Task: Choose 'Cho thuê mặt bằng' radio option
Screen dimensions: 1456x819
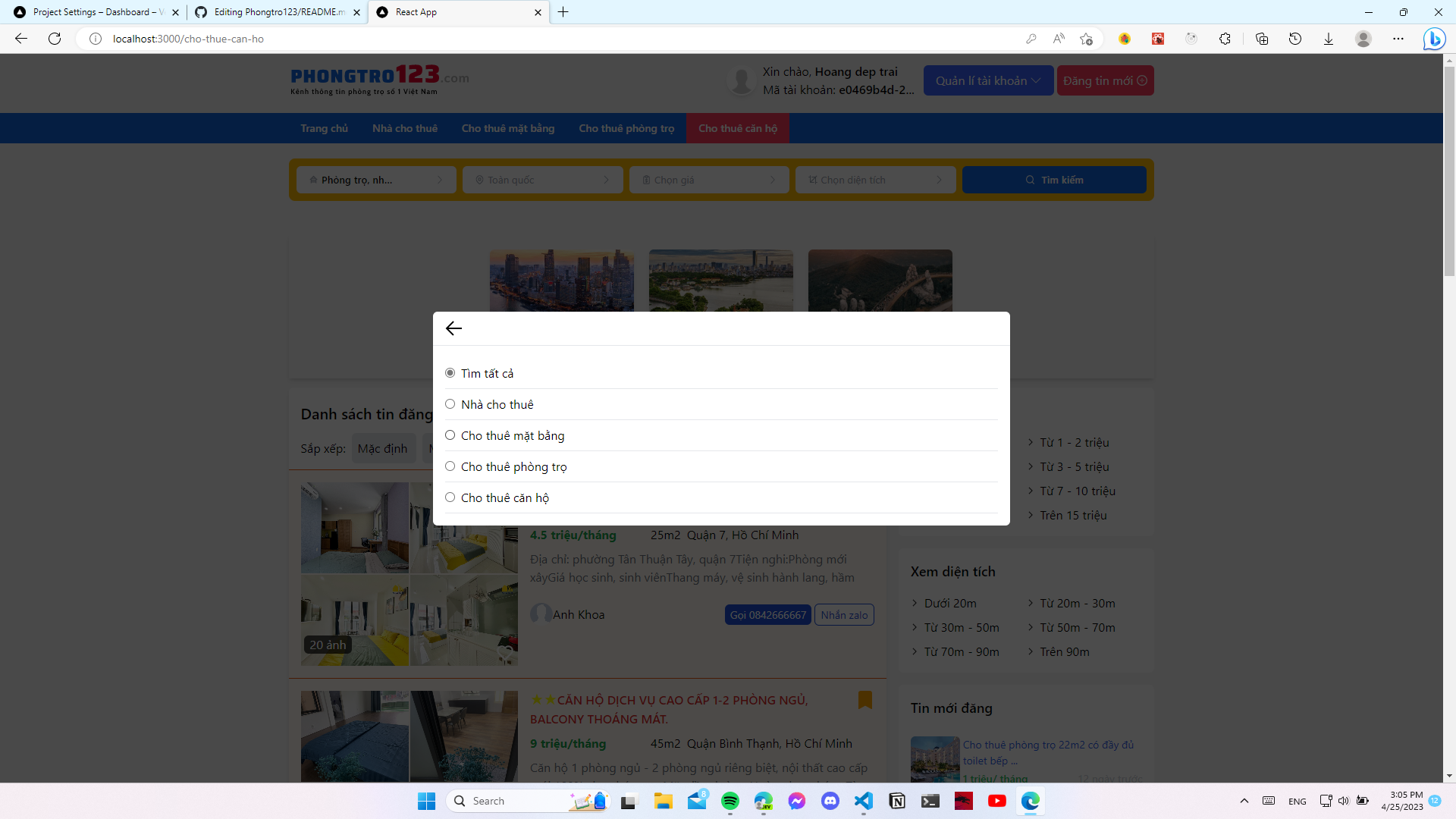Action: 450,435
